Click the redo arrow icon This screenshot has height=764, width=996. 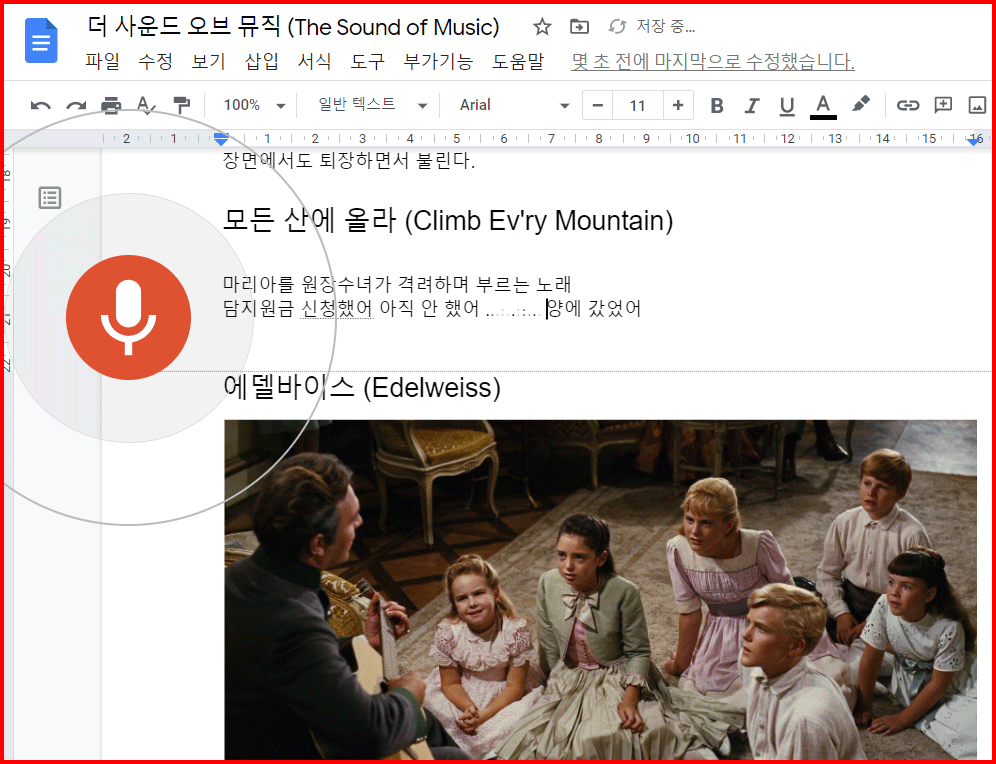coord(76,105)
